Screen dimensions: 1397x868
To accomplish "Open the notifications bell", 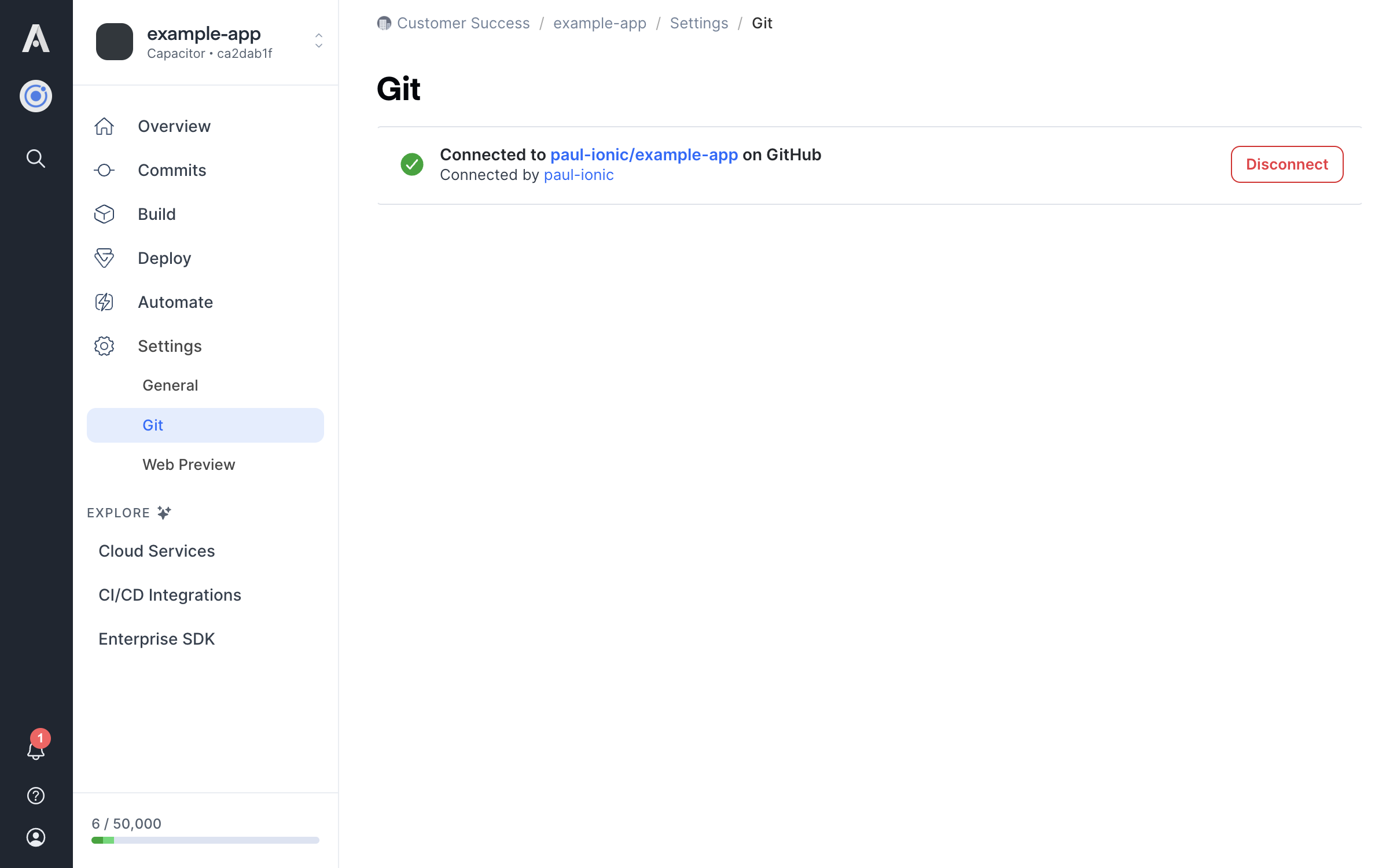I will 36,750.
